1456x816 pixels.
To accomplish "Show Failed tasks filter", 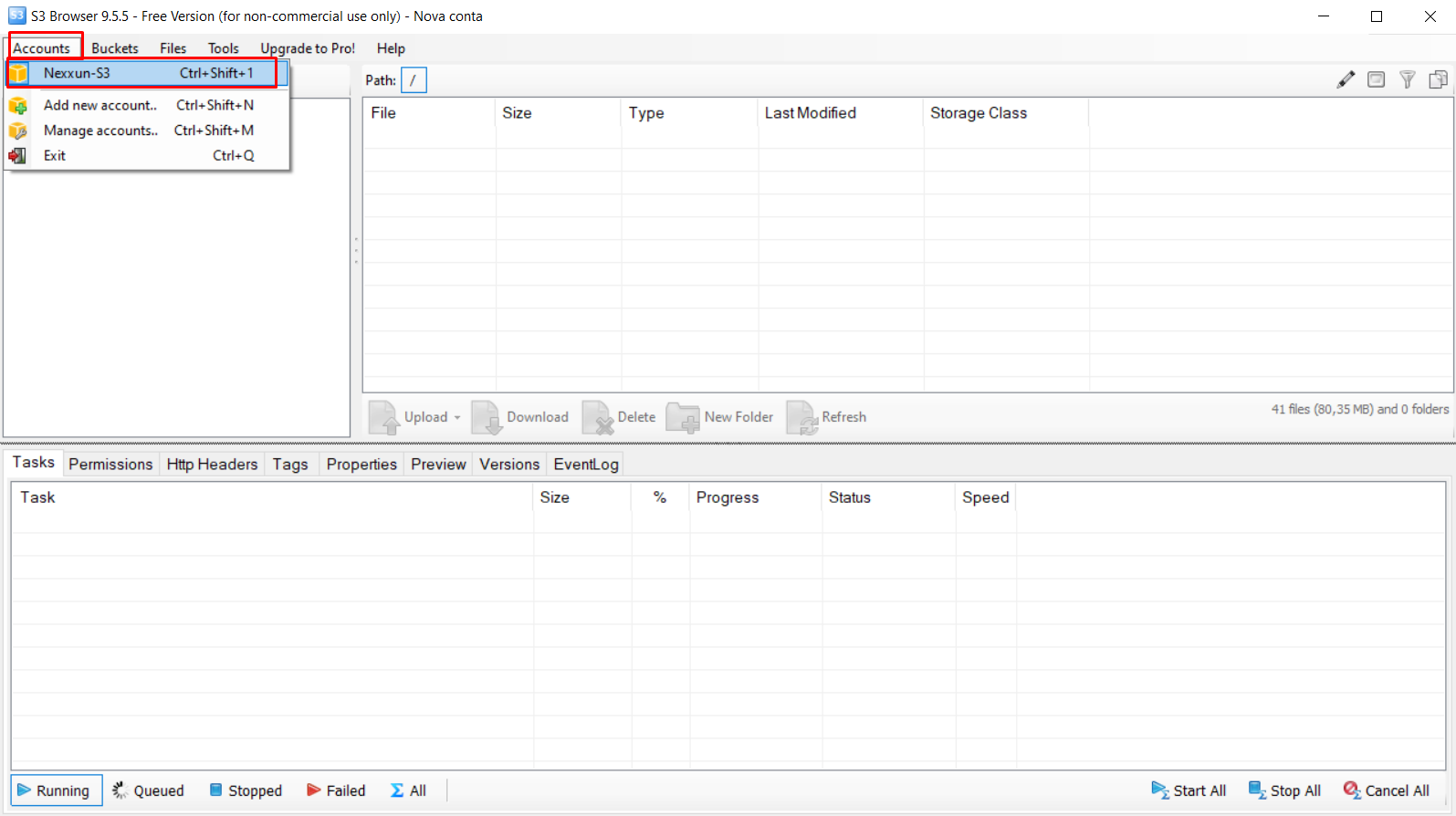I will click(336, 790).
